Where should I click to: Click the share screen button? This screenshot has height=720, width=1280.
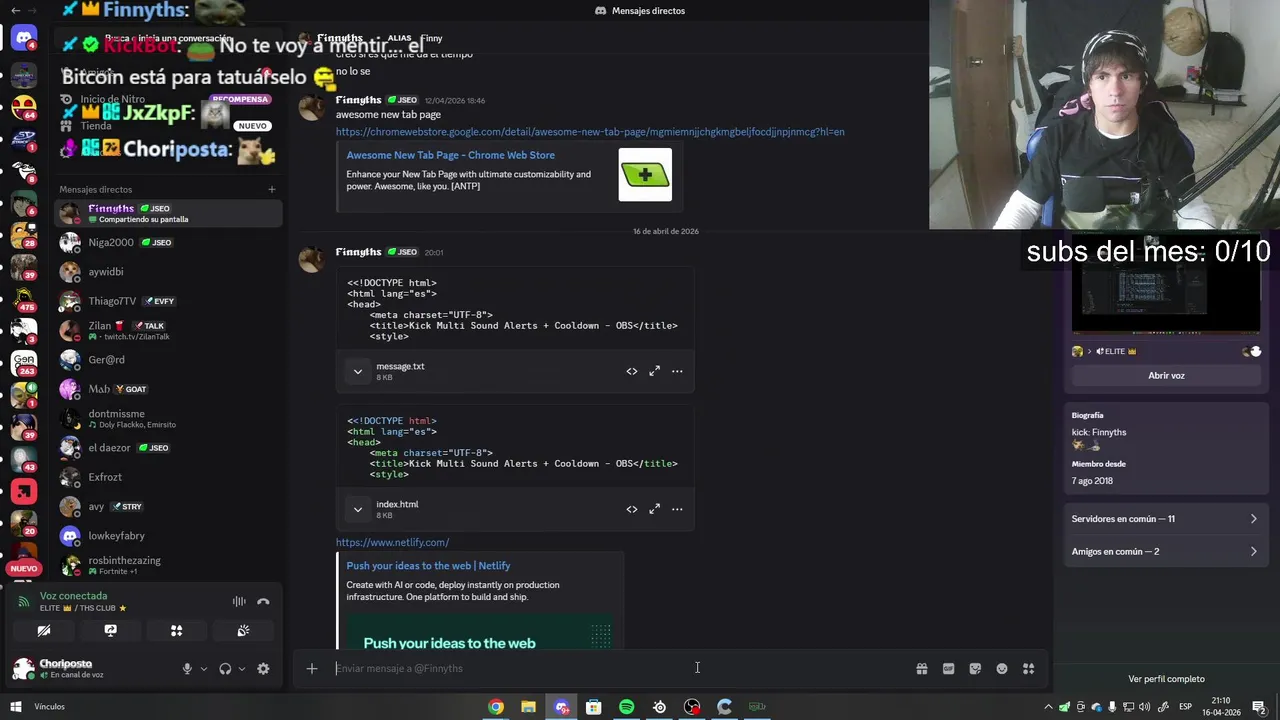(x=110, y=631)
